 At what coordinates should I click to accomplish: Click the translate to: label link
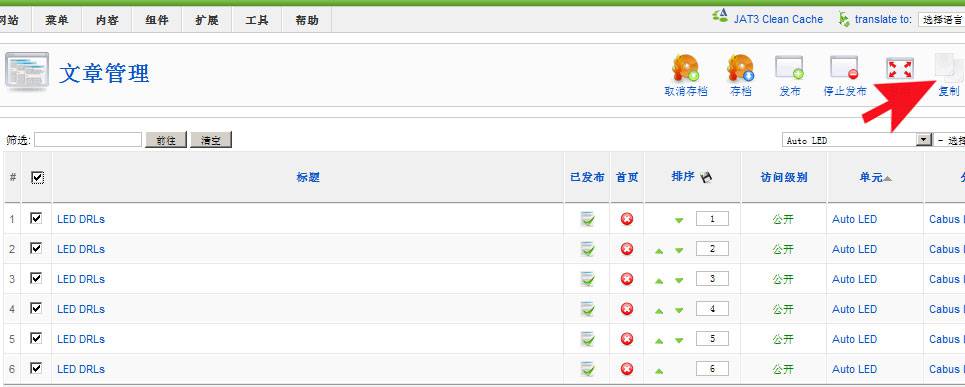click(883, 19)
